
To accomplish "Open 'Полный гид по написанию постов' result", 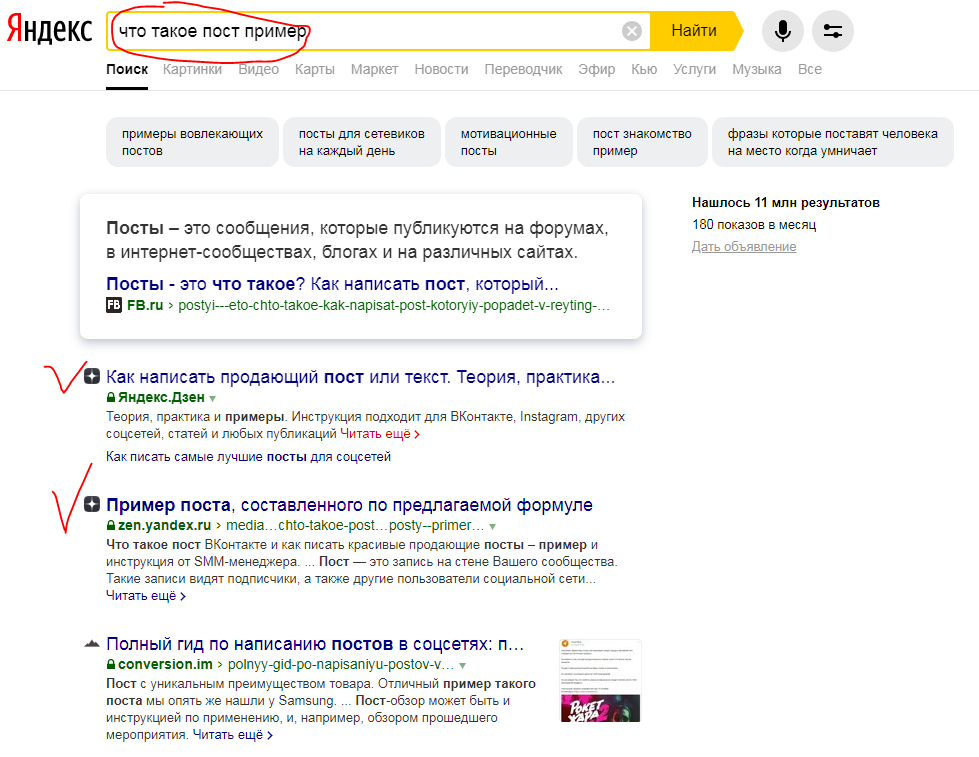I will (315, 643).
